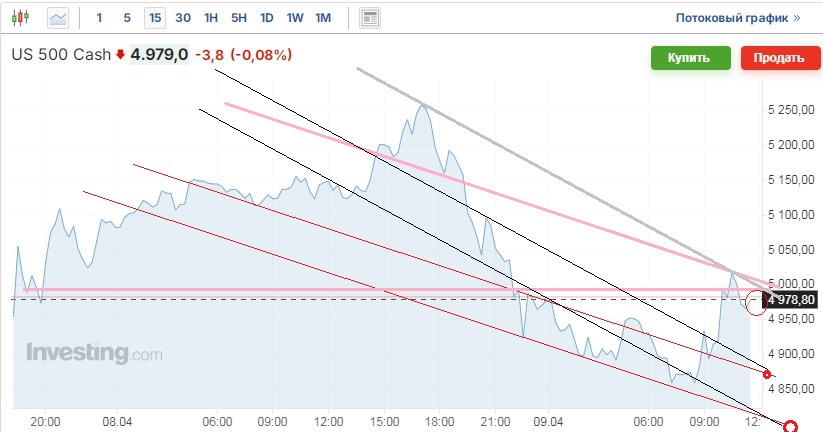Select the 5 minute timeframe
The height and width of the screenshot is (432, 823).
click(126, 18)
